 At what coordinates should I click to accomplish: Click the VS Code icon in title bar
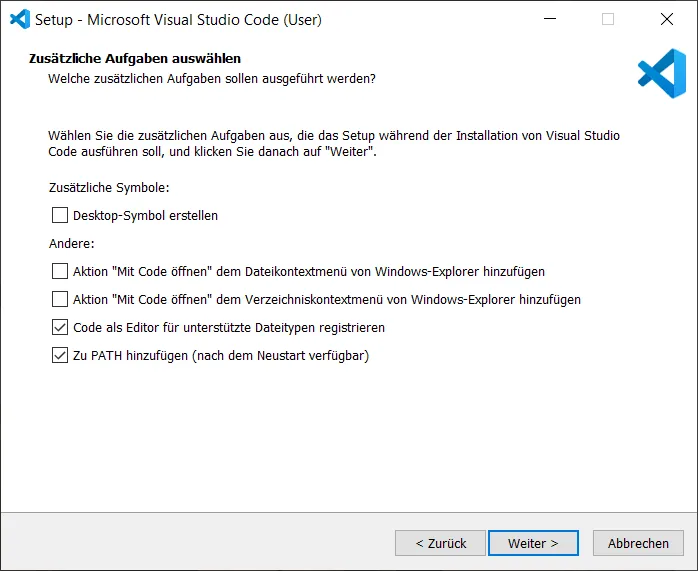click(x=20, y=19)
